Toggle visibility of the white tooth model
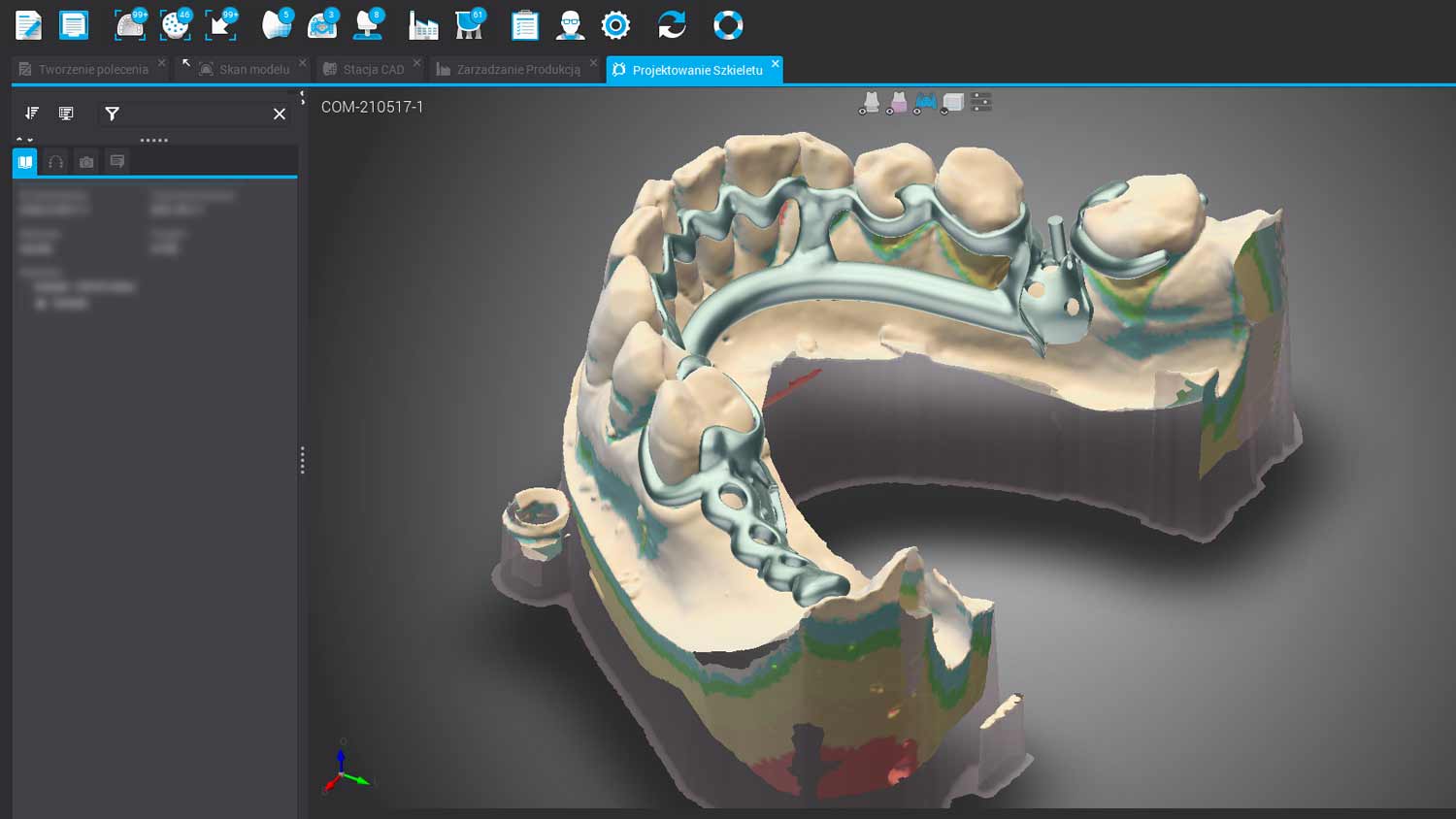Screen dimensions: 1456x819 (x=870, y=103)
